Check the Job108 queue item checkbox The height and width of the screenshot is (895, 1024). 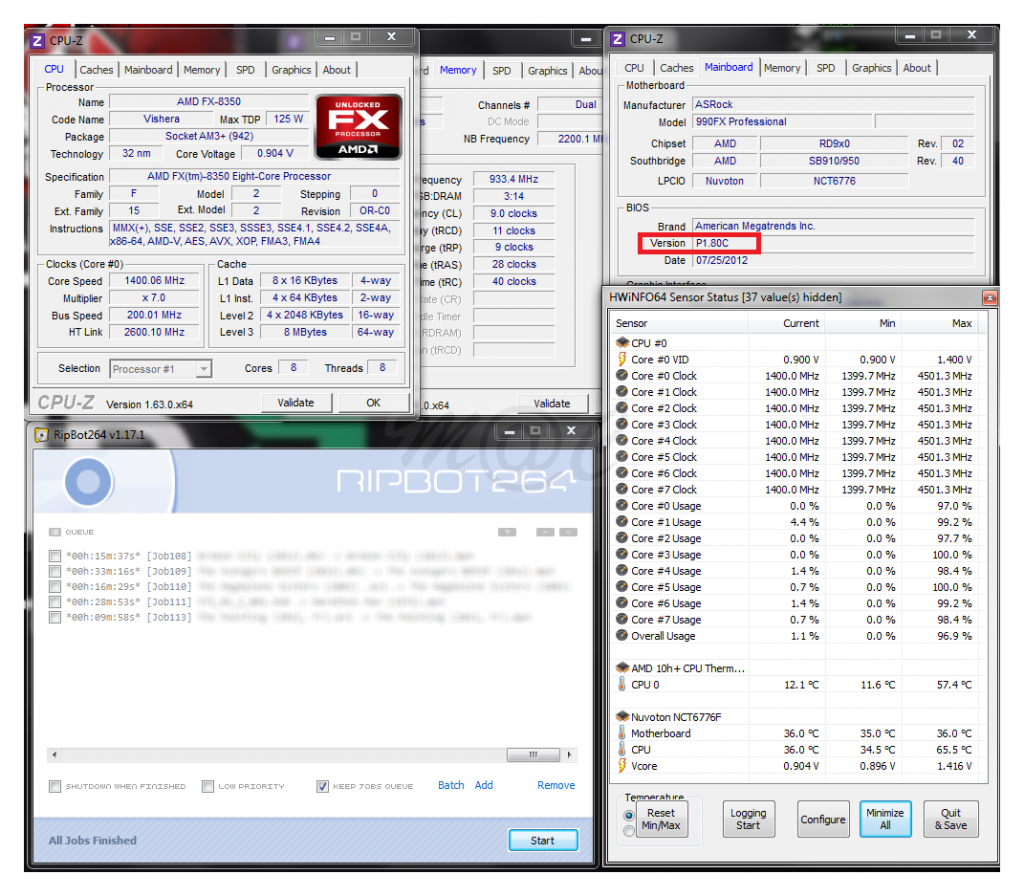(55, 555)
